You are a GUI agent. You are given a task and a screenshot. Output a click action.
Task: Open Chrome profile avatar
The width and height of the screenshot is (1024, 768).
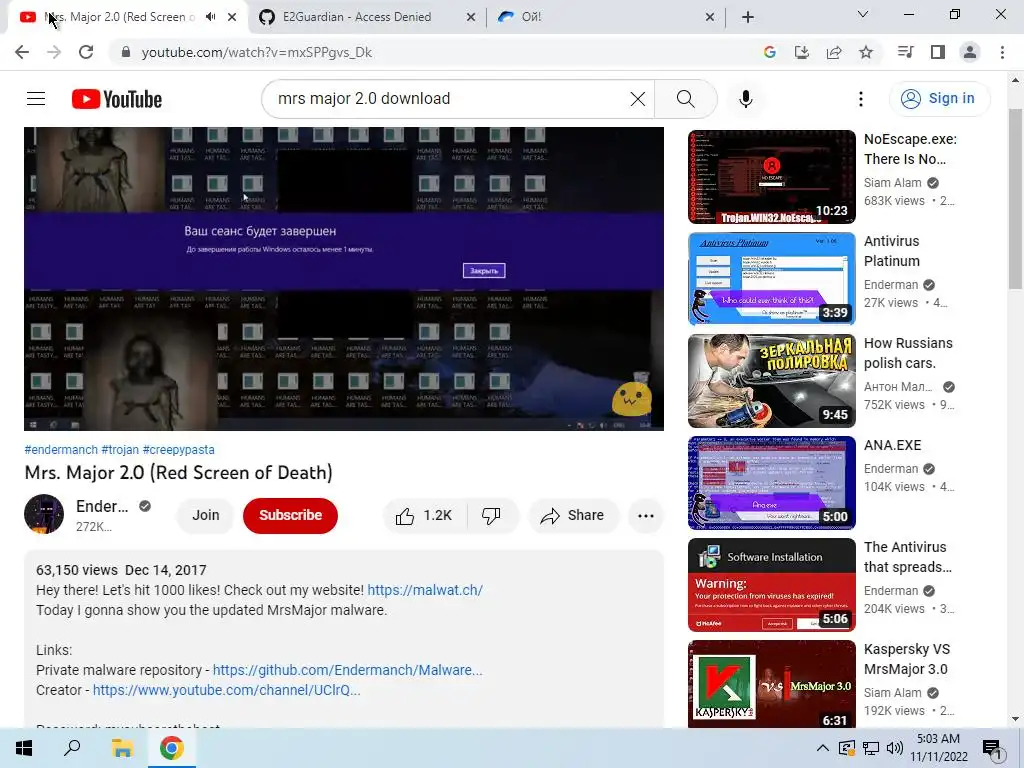(970, 52)
